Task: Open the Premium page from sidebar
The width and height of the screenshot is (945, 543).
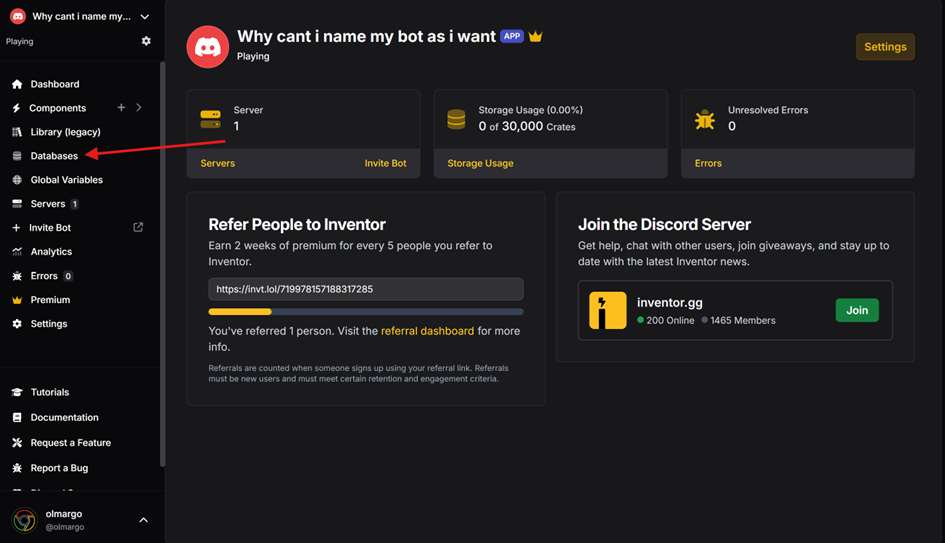Action: coord(50,300)
